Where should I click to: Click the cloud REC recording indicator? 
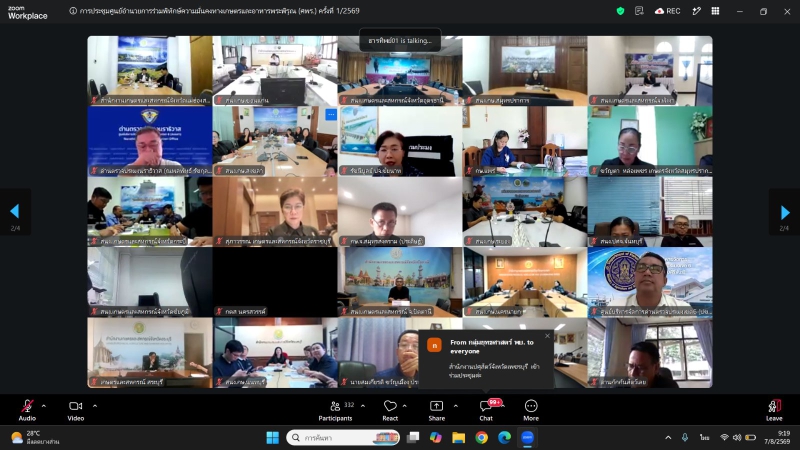click(x=668, y=11)
